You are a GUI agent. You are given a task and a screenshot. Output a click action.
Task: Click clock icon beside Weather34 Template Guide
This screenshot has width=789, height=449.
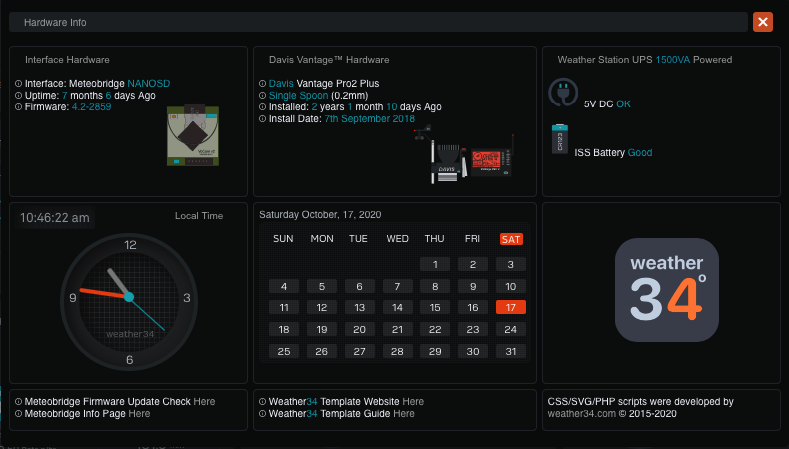(263, 414)
